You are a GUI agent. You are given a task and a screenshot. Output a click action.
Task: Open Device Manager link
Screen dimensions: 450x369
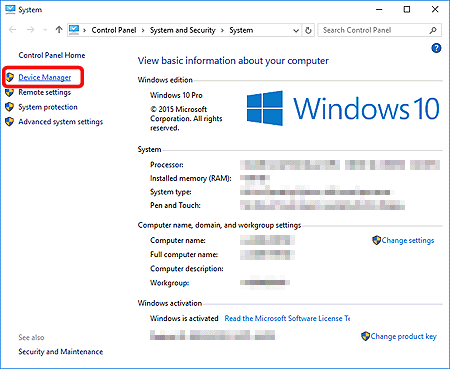(x=45, y=77)
